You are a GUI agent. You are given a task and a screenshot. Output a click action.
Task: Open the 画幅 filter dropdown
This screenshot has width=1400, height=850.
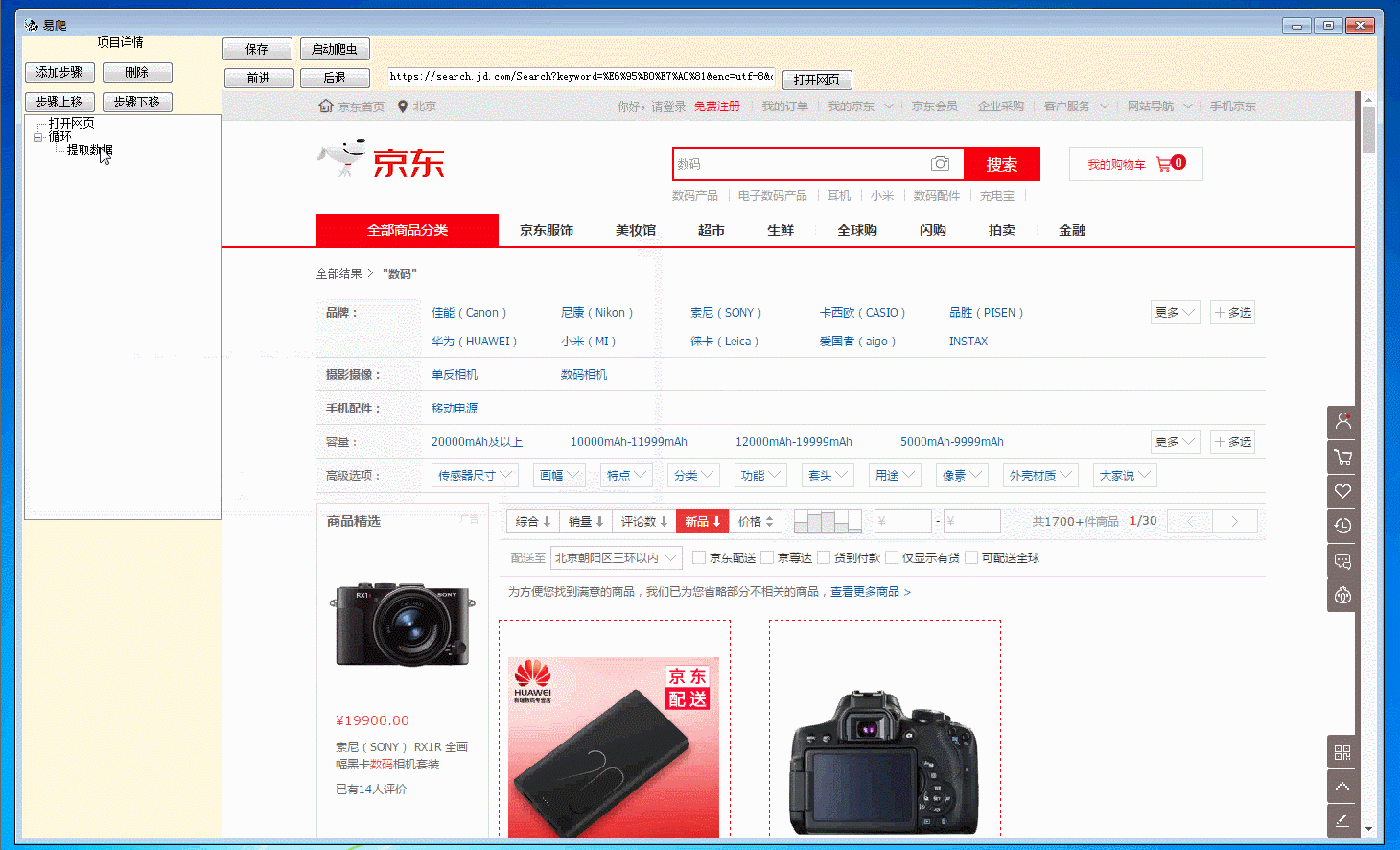559,475
